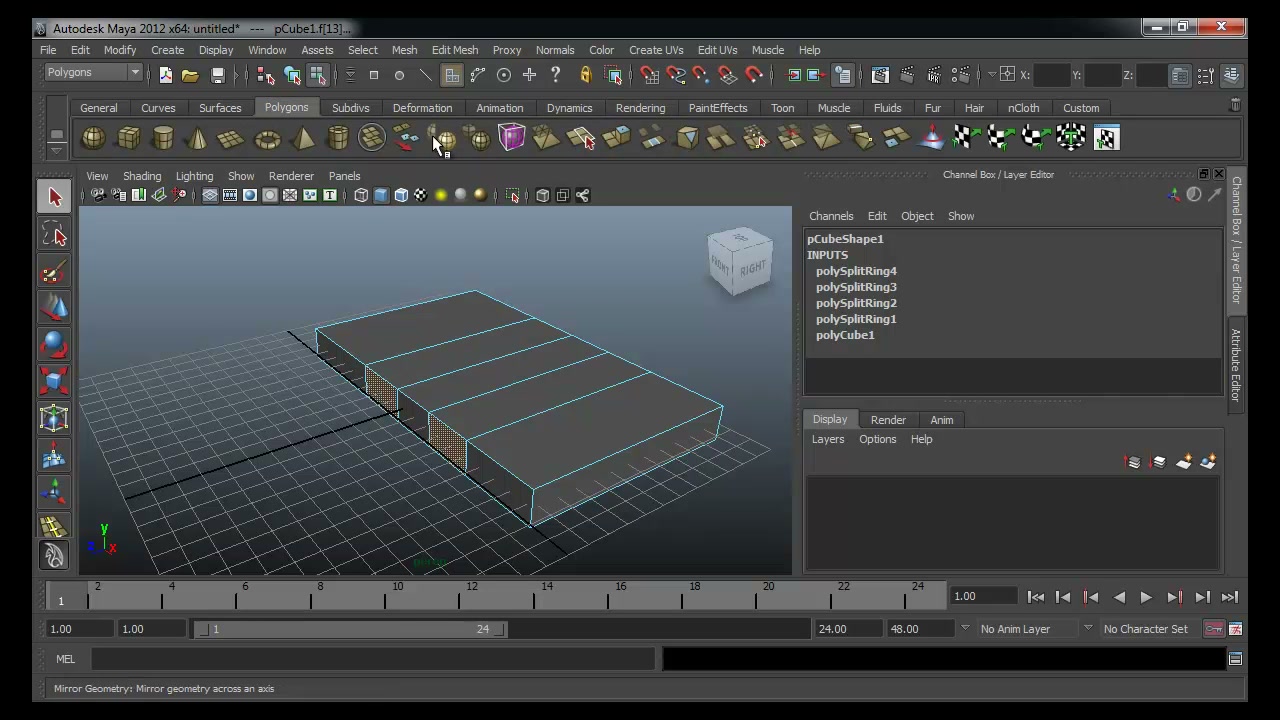Open the Panels viewport menu

(x=344, y=176)
